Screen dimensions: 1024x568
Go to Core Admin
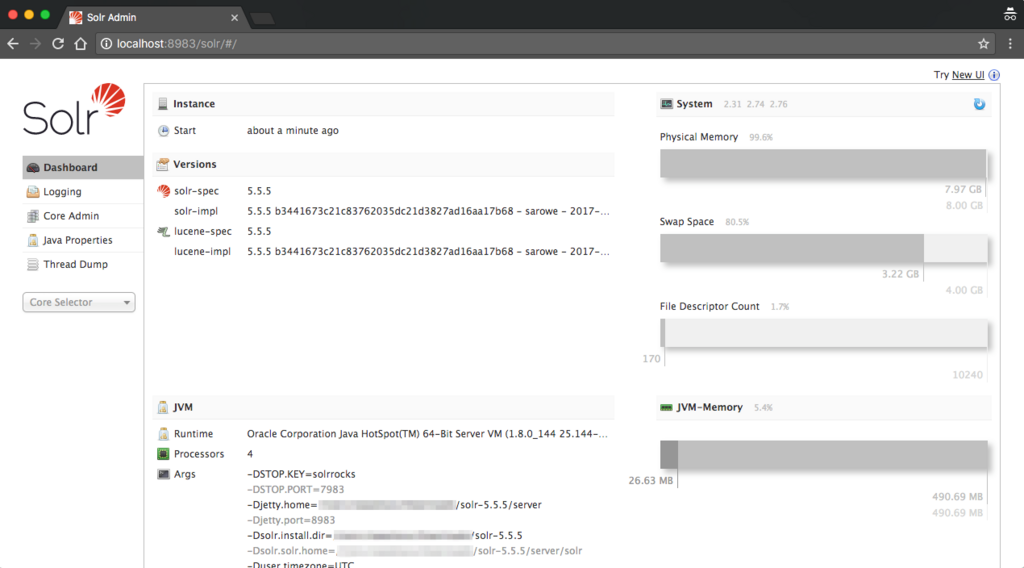click(x=83, y=215)
